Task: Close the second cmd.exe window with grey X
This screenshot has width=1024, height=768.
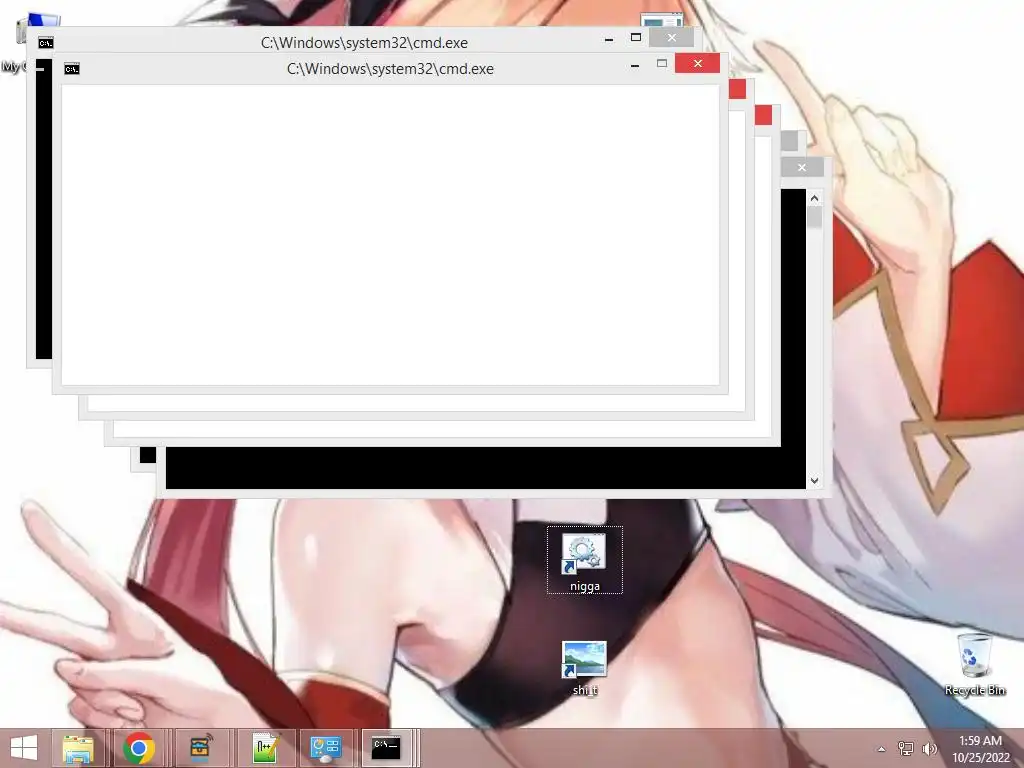Action: coord(671,37)
